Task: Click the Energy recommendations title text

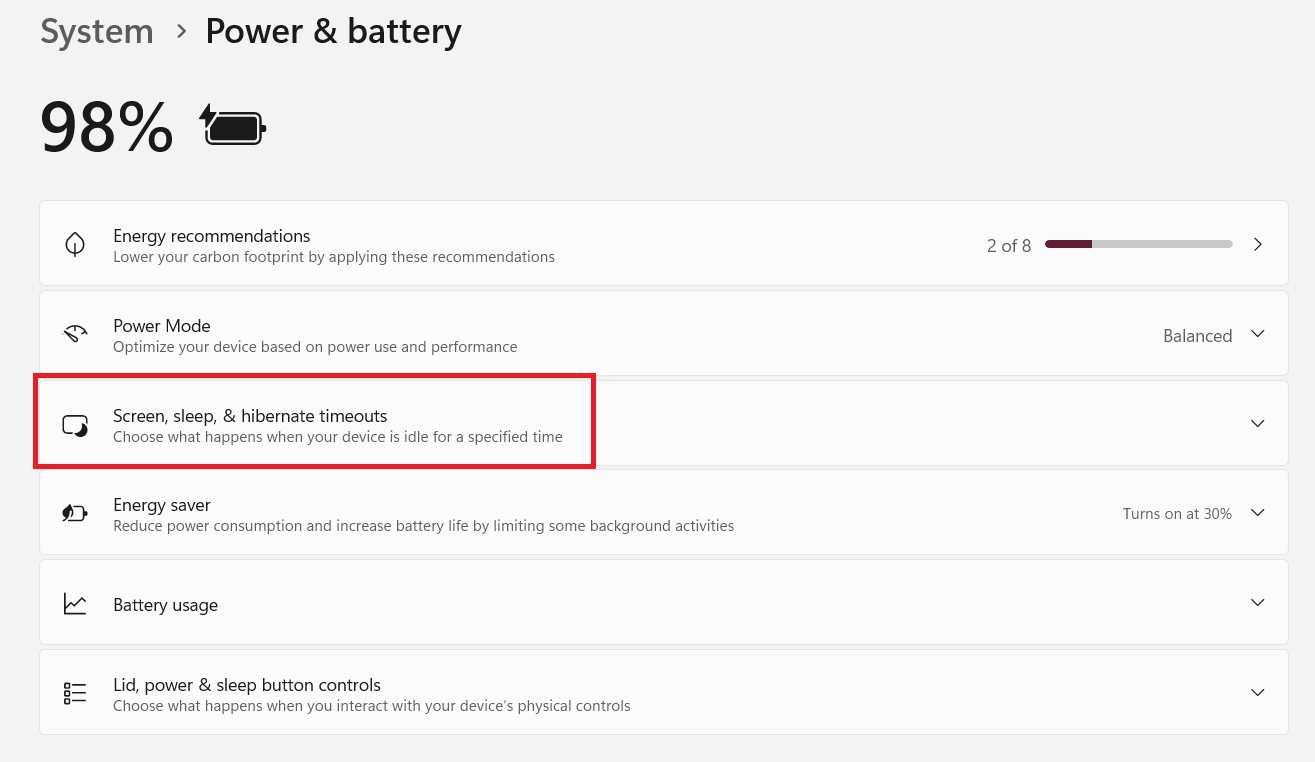Action: (x=212, y=236)
